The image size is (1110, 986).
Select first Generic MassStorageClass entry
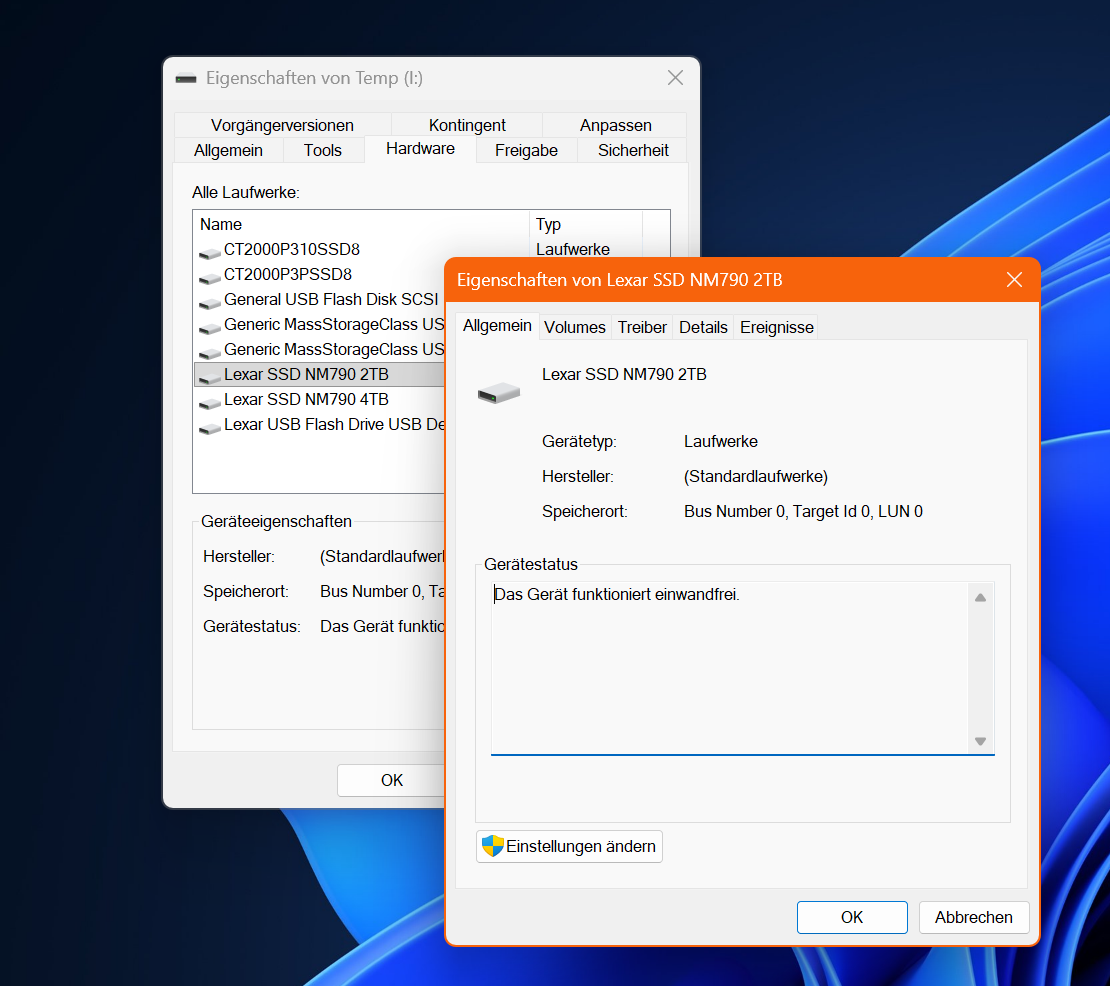334,324
